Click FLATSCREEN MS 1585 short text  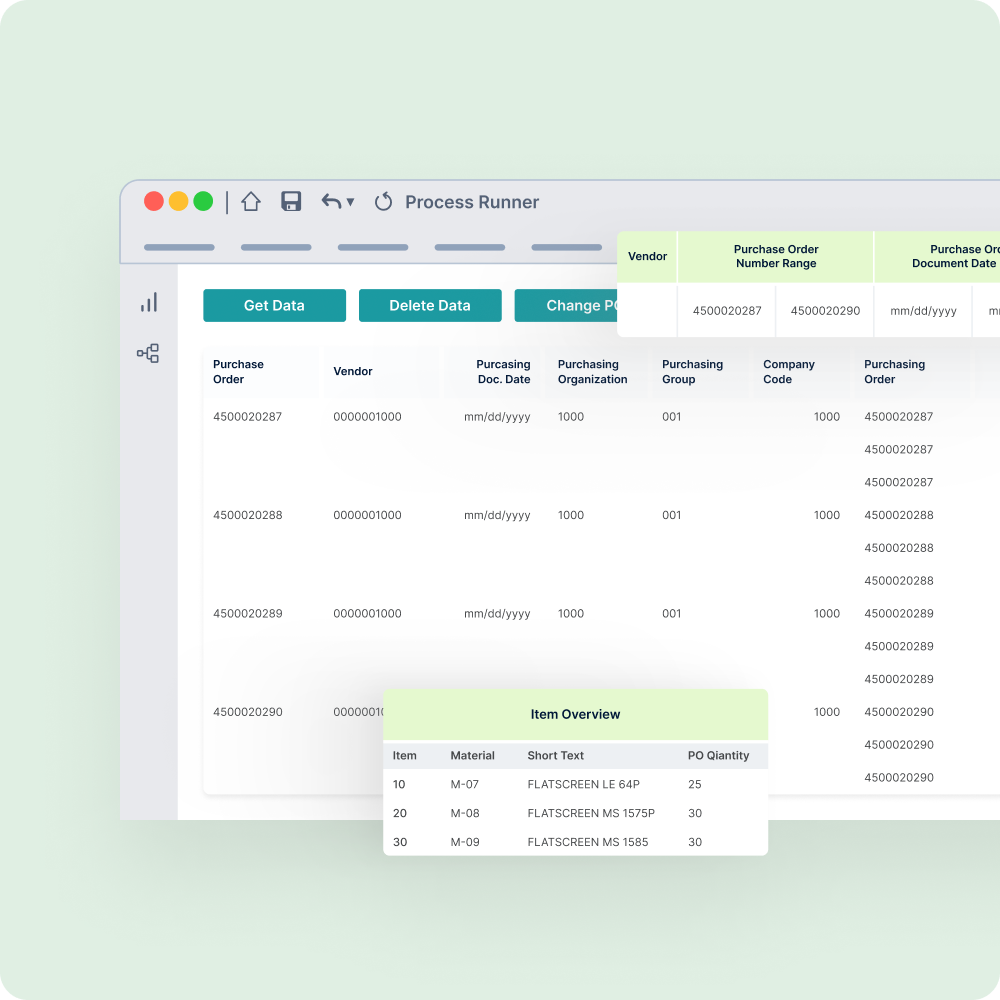pyautogui.click(x=587, y=842)
